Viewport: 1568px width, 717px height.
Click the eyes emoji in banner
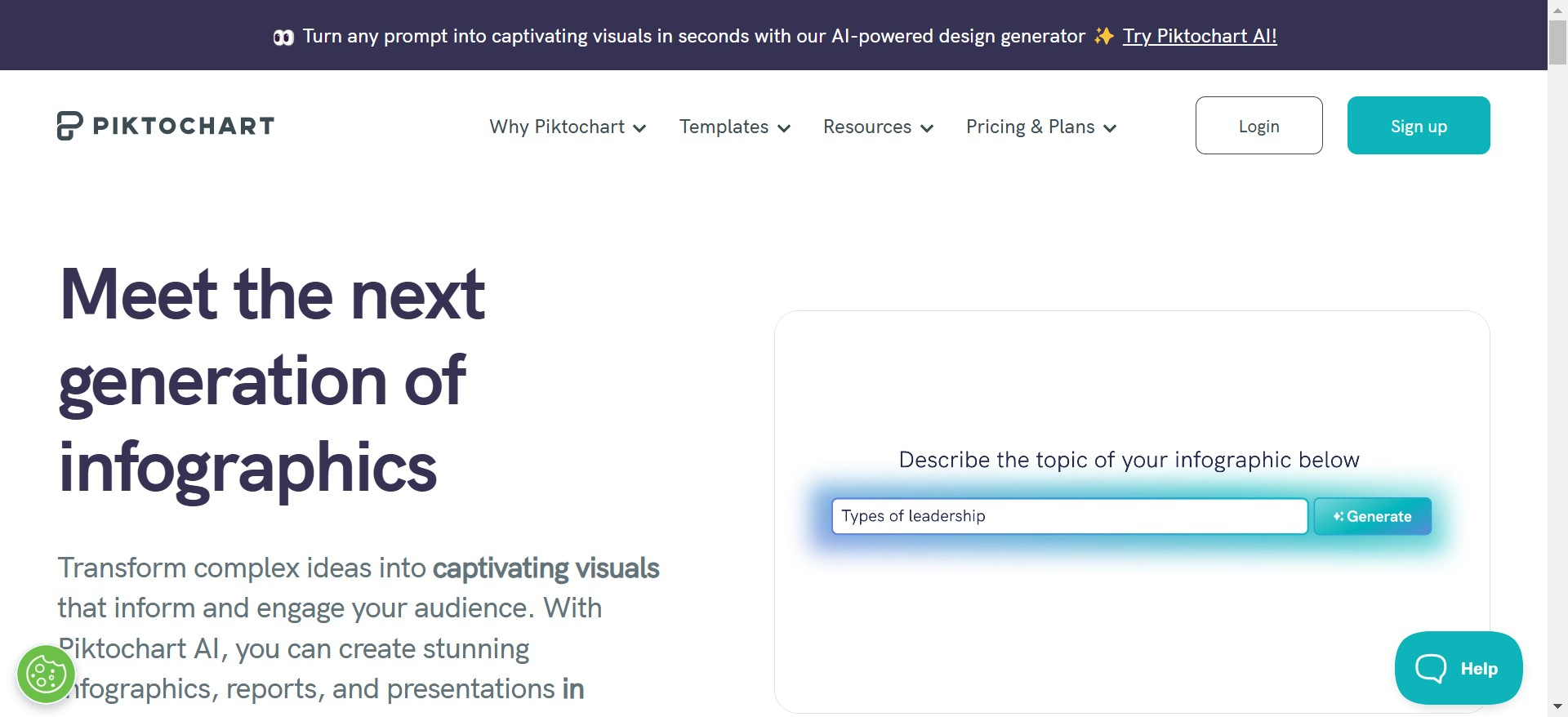coord(283,38)
